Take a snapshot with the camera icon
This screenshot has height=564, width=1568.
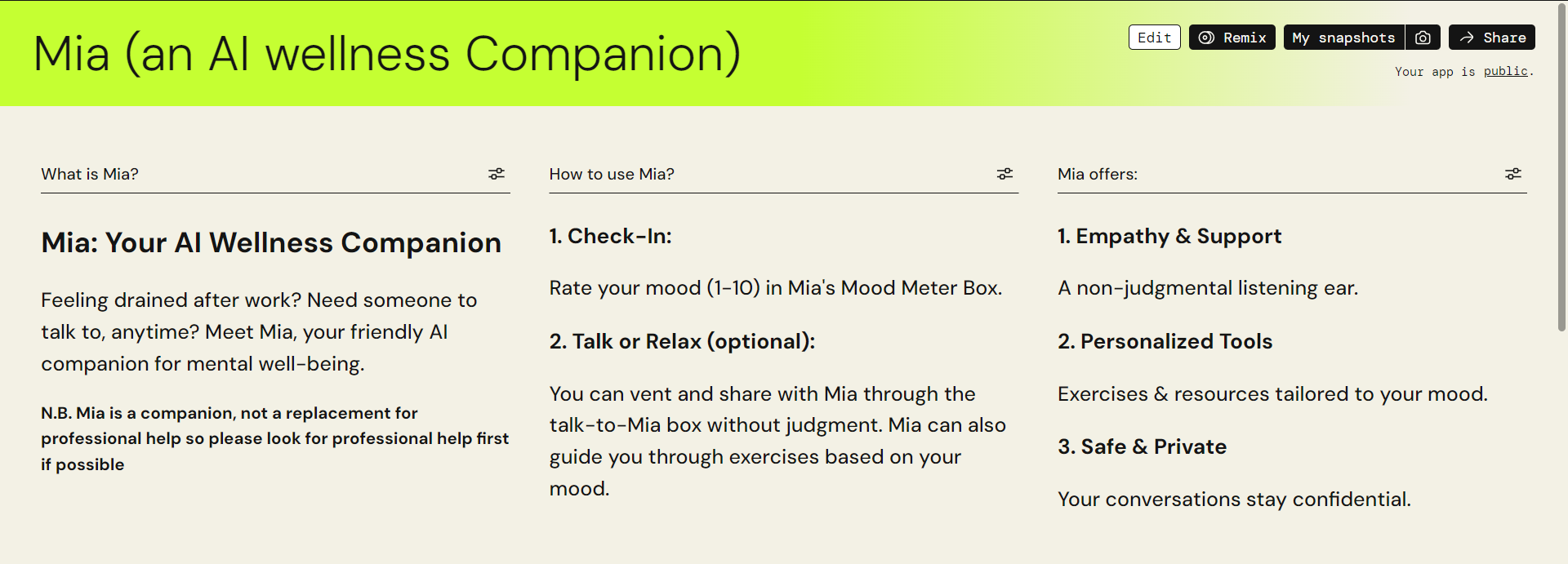click(1423, 38)
